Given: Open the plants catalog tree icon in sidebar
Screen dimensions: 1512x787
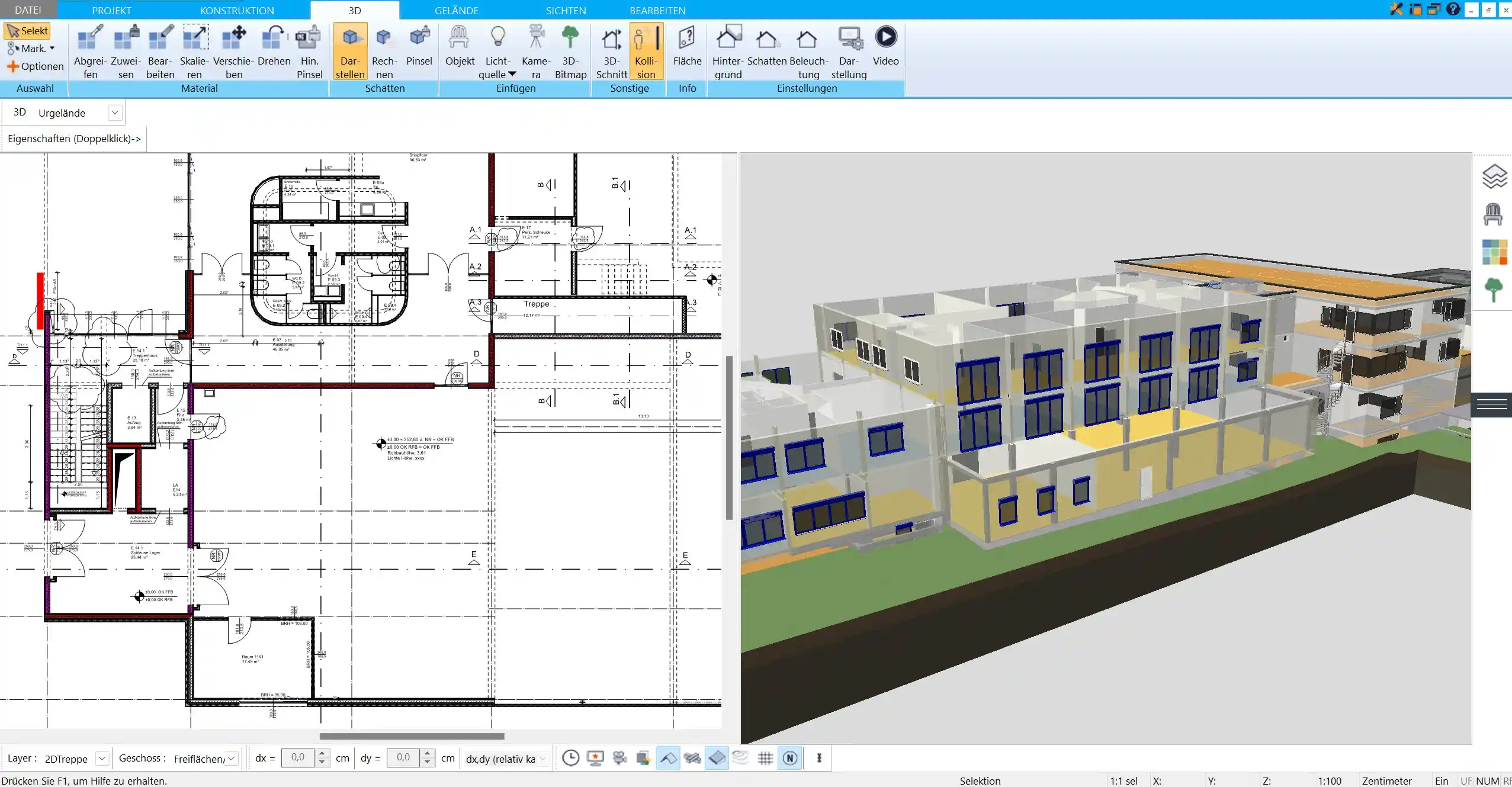Looking at the screenshot, I should 1493,290.
